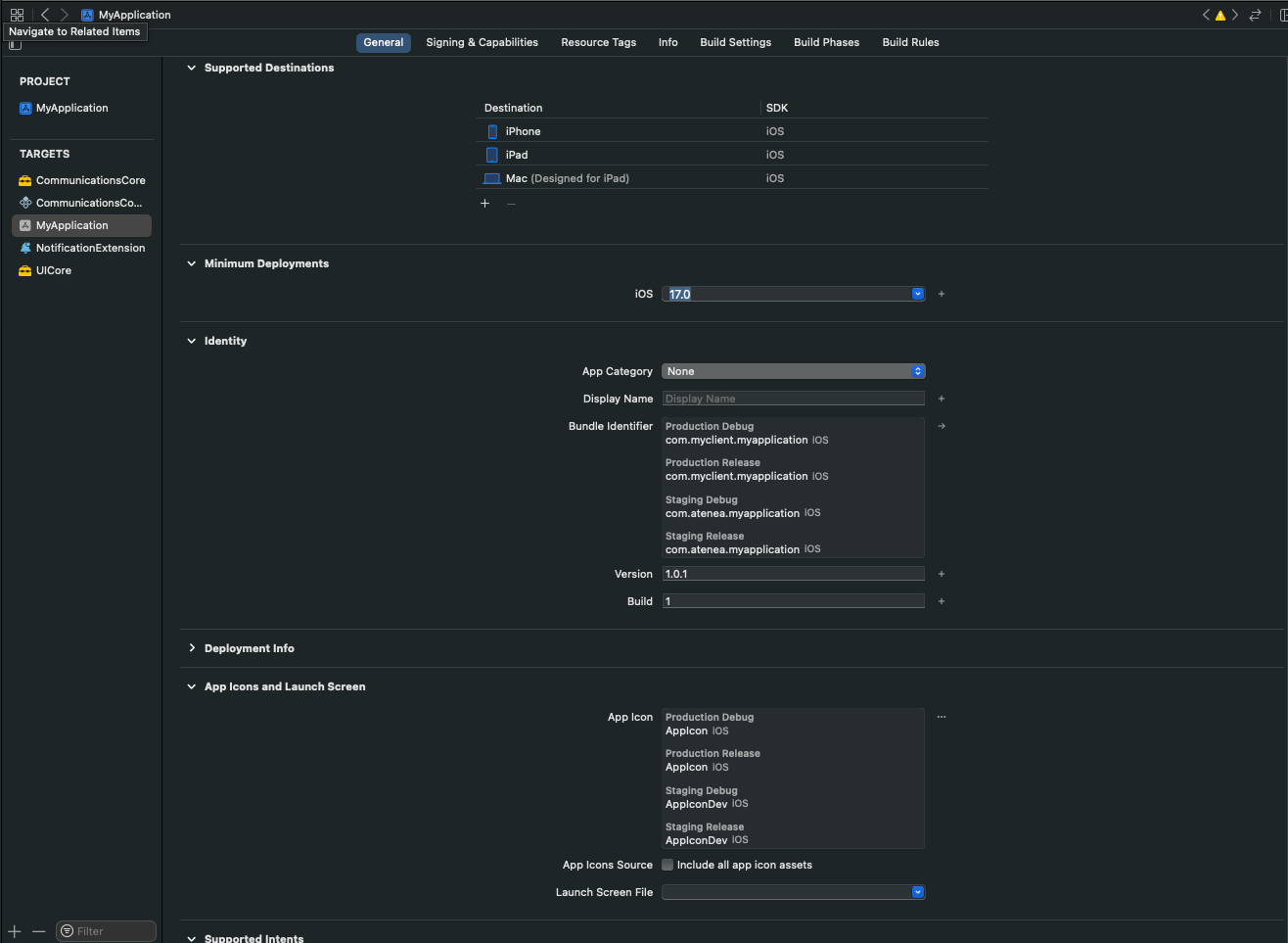Toggle the targets list sidebar icon
Screen dimensions: 1288x943
pos(15,44)
